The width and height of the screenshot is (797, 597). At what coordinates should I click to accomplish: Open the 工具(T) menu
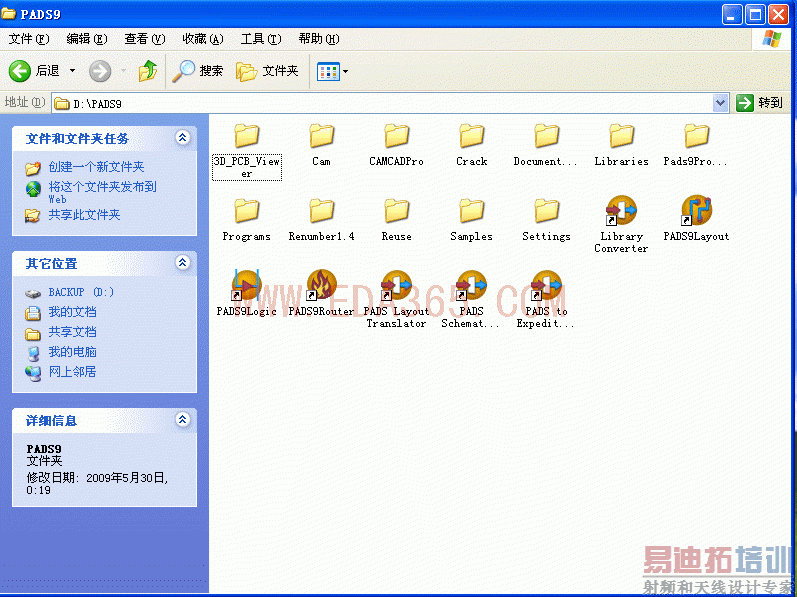pyautogui.click(x=261, y=39)
